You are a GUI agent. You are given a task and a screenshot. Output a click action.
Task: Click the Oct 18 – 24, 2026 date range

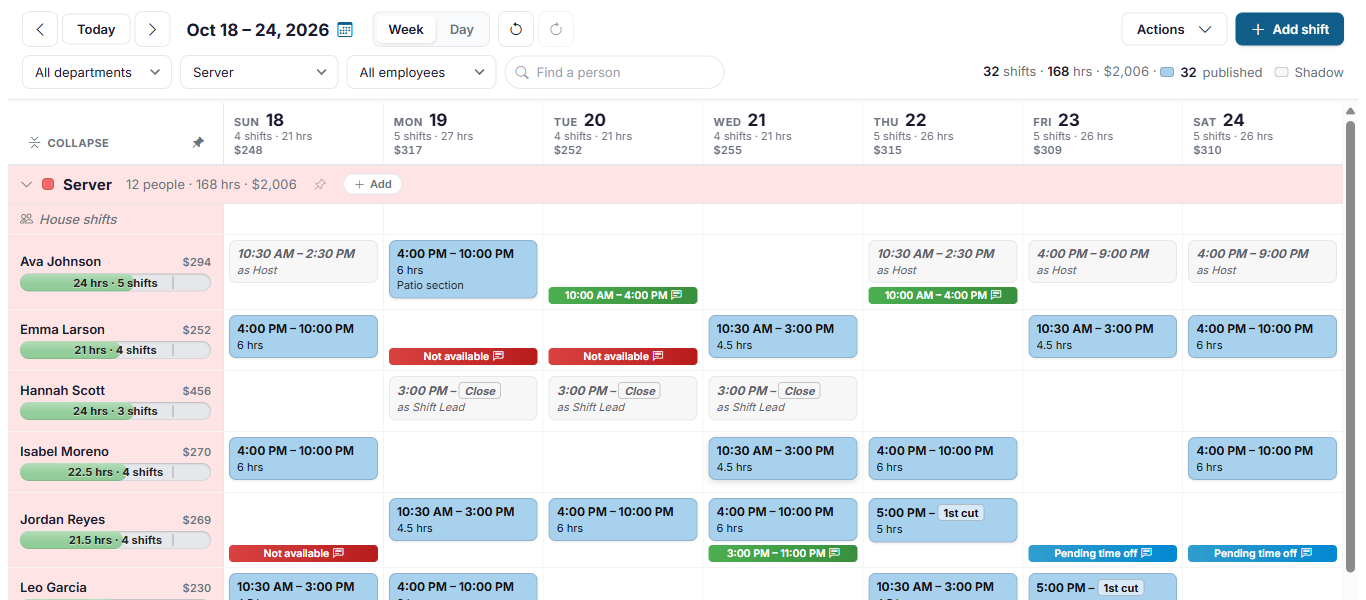(x=258, y=30)
